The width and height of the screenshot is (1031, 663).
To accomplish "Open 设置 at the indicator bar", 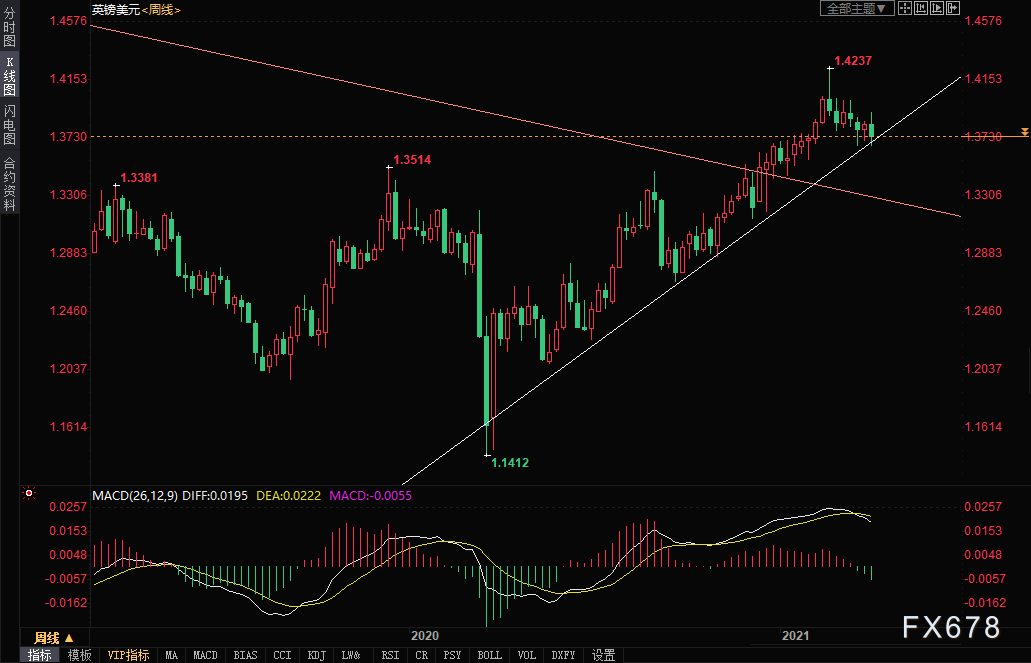I will click(x=603, y=655).
